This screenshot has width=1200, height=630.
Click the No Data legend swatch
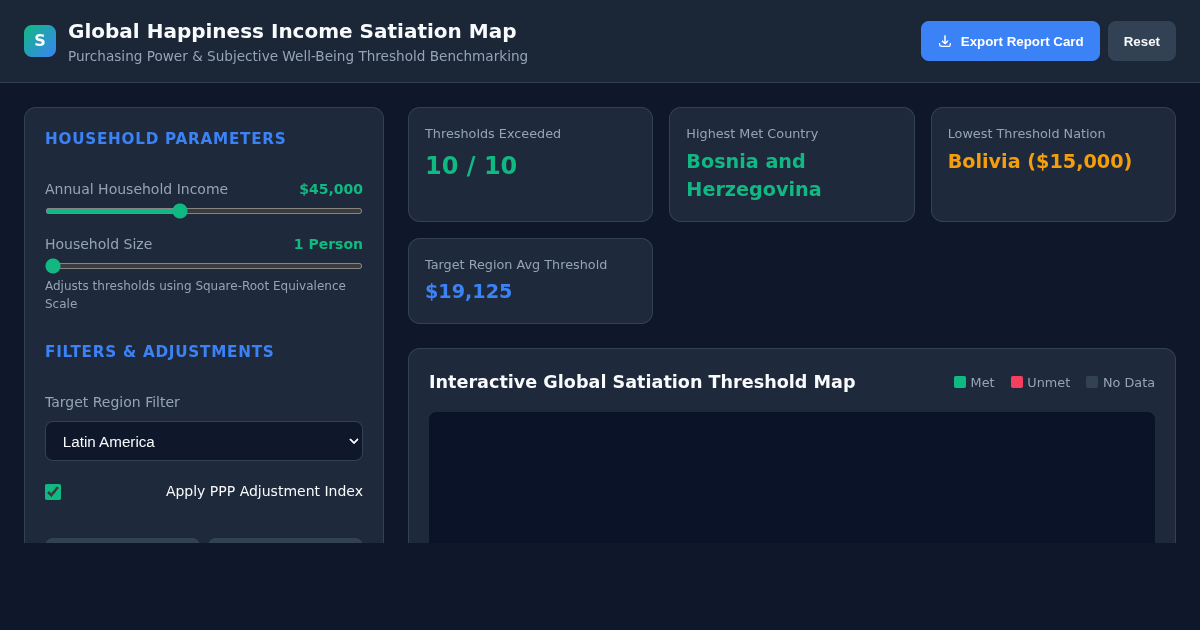[x=1092, y=382]
